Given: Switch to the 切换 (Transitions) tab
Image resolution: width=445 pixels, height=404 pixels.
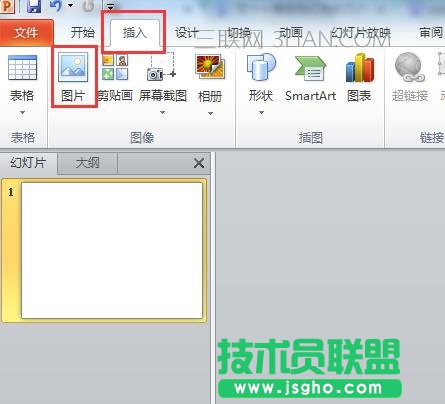Looking at the screenshot, I should coord(239,33).
